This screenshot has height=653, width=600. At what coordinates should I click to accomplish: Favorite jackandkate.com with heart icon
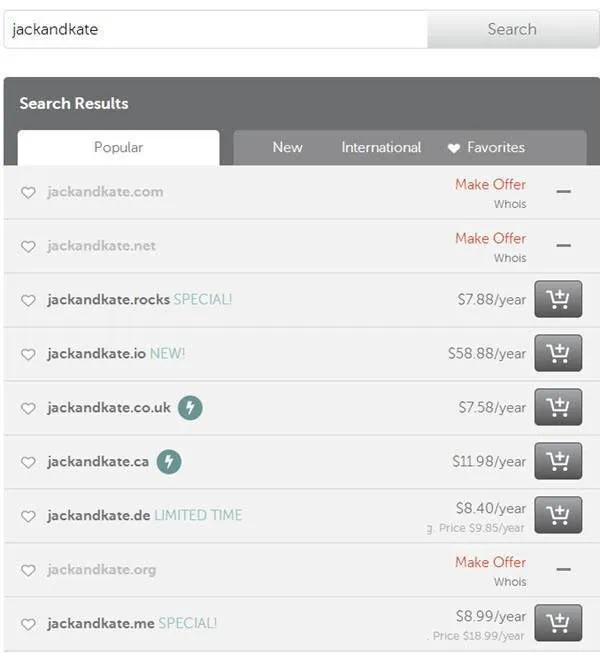click(x=28, y=193)
